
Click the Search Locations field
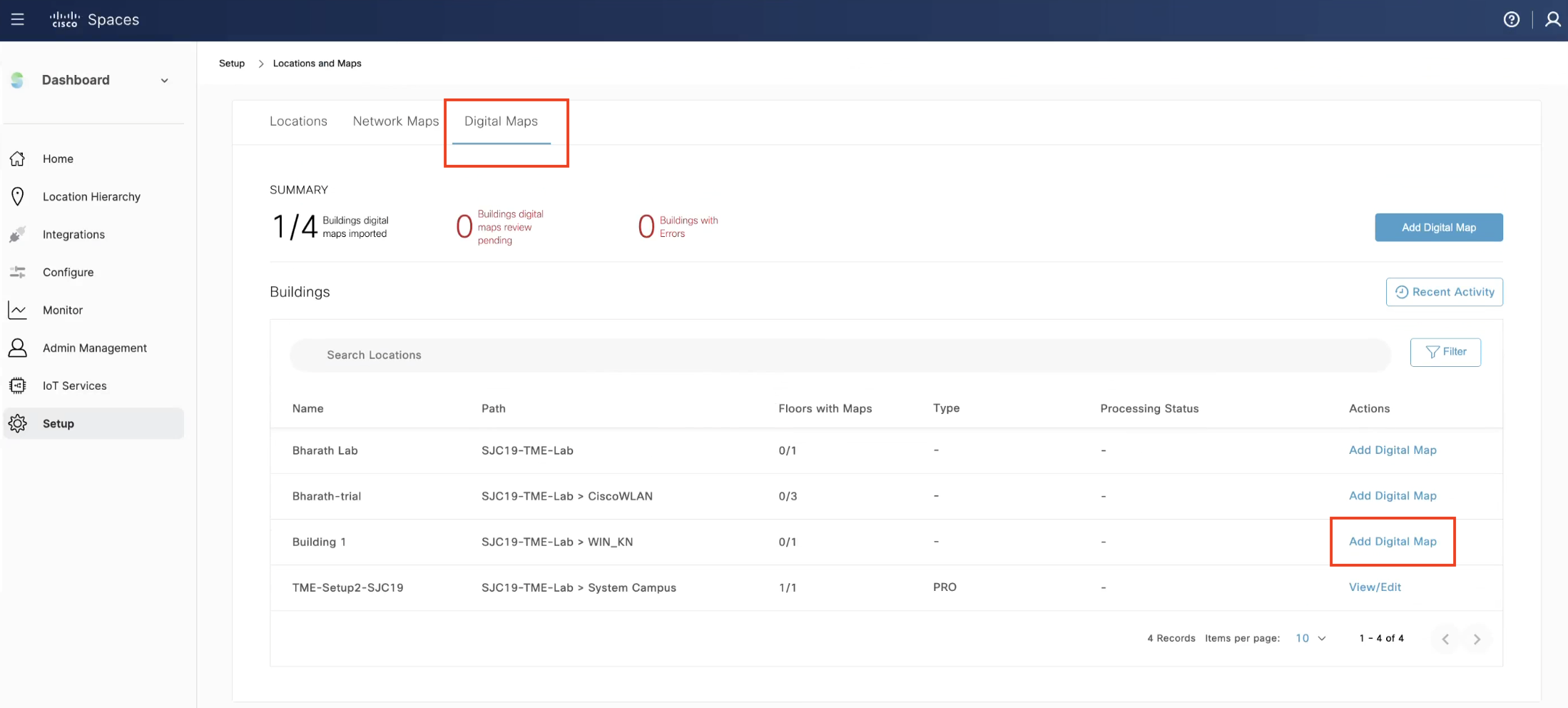click(840, 355)
